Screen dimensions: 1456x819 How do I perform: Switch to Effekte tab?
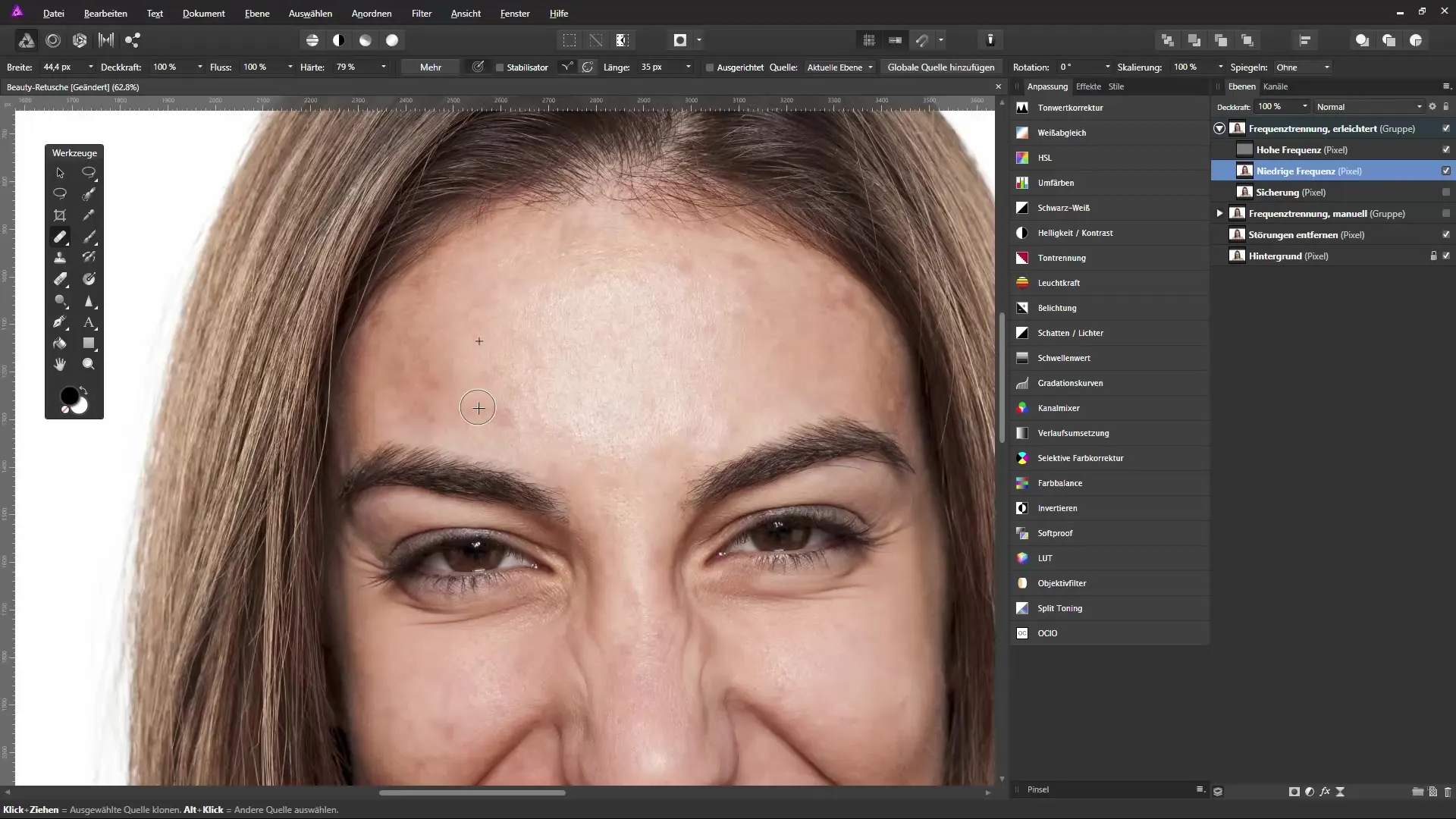[1088, 86]
